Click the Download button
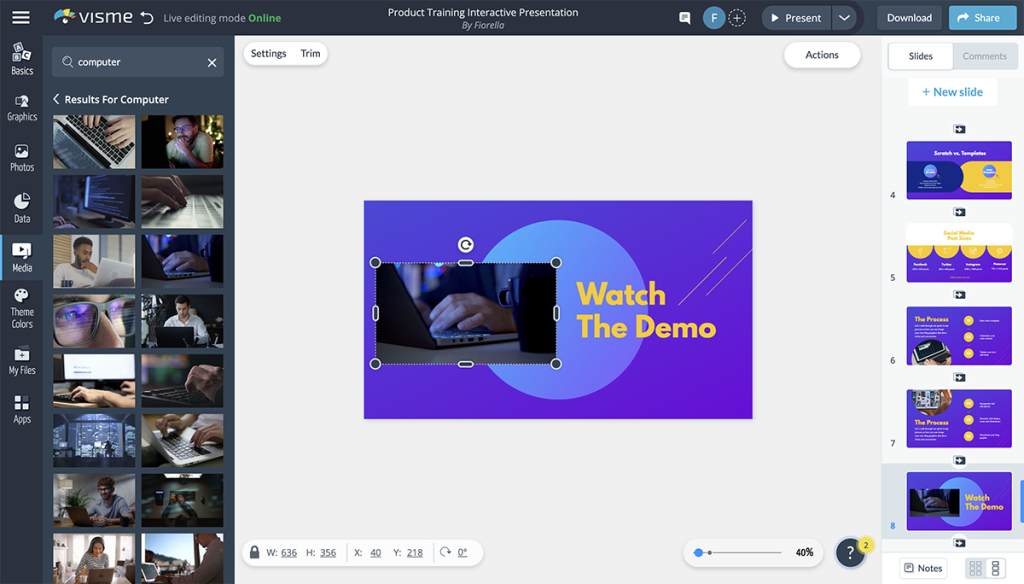Screen dimensions: 1024x584 [908, 17]
